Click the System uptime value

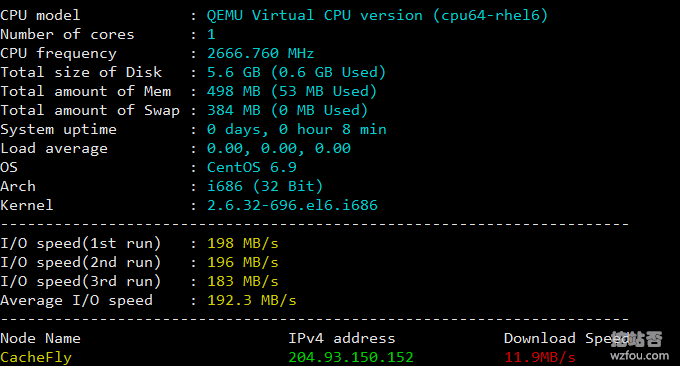coord(297,130)
